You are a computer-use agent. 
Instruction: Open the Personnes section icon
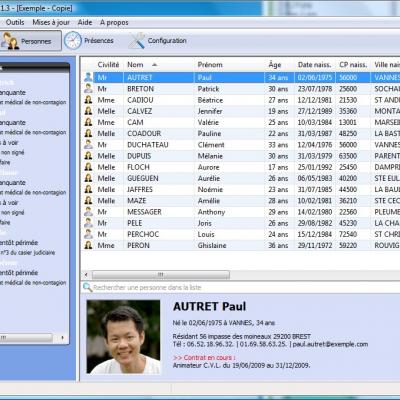(x=9, y=41)
